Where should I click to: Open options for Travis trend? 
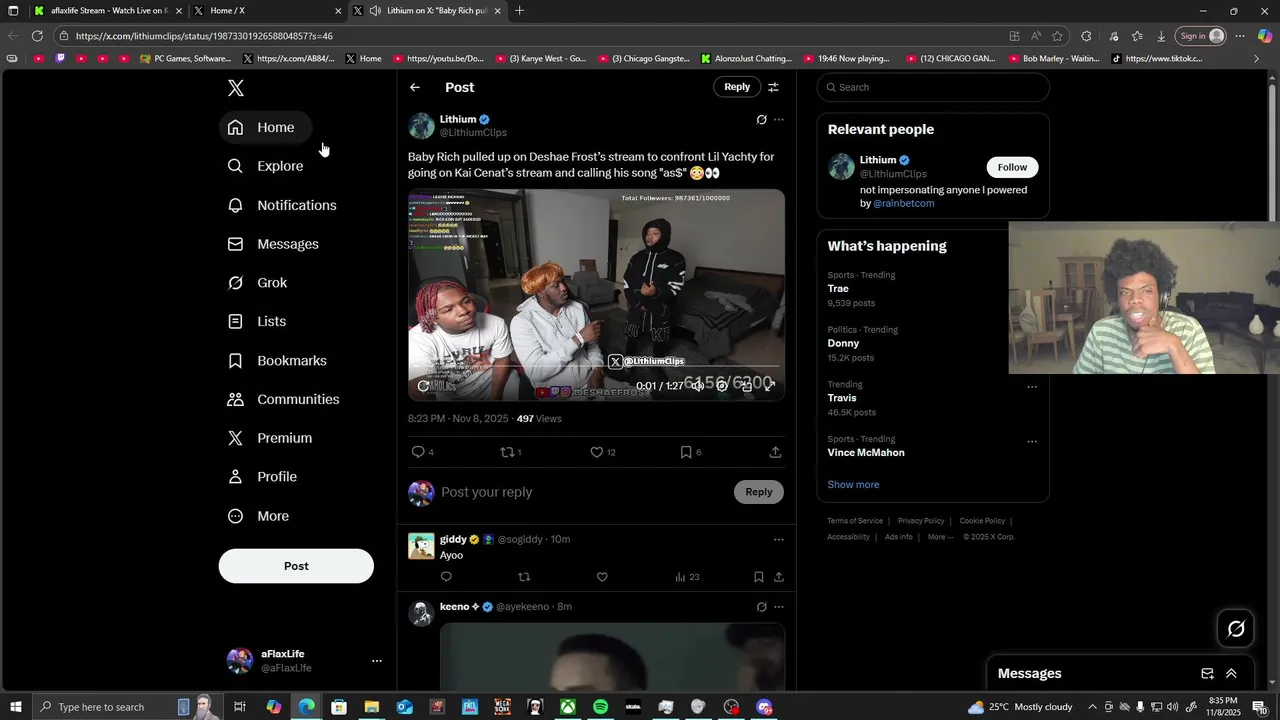pyautogui.click(x=1032, y=387)
